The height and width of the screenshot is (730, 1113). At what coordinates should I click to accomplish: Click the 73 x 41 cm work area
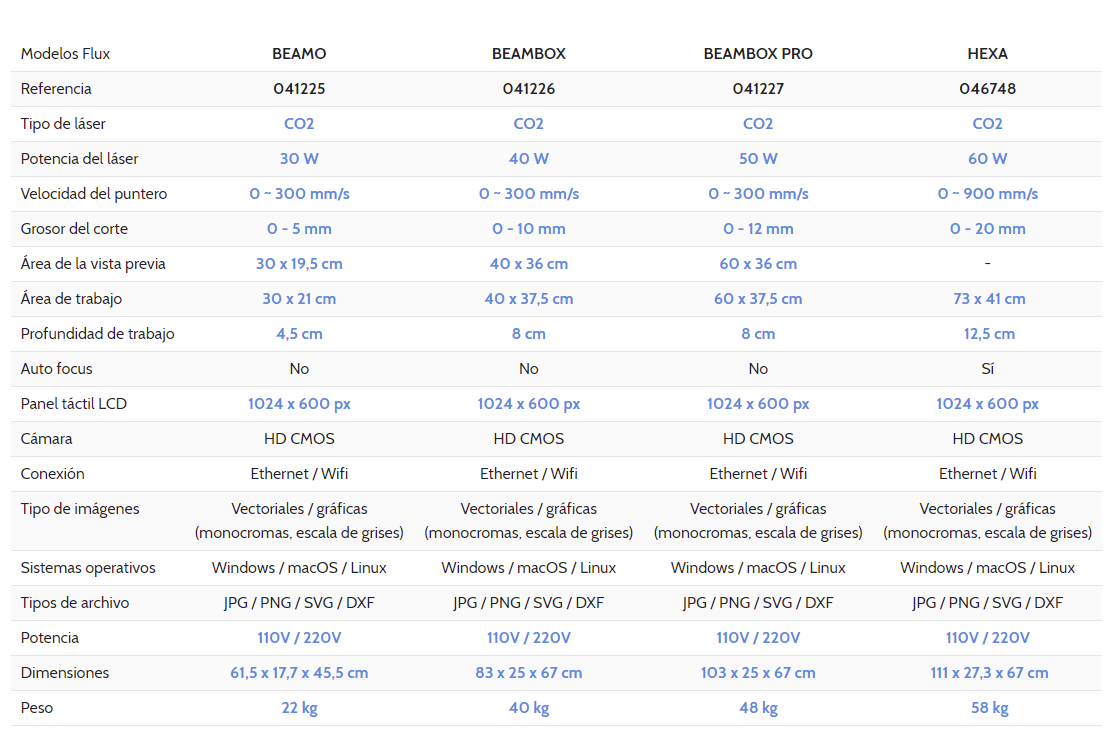click(x=987, y=299)
